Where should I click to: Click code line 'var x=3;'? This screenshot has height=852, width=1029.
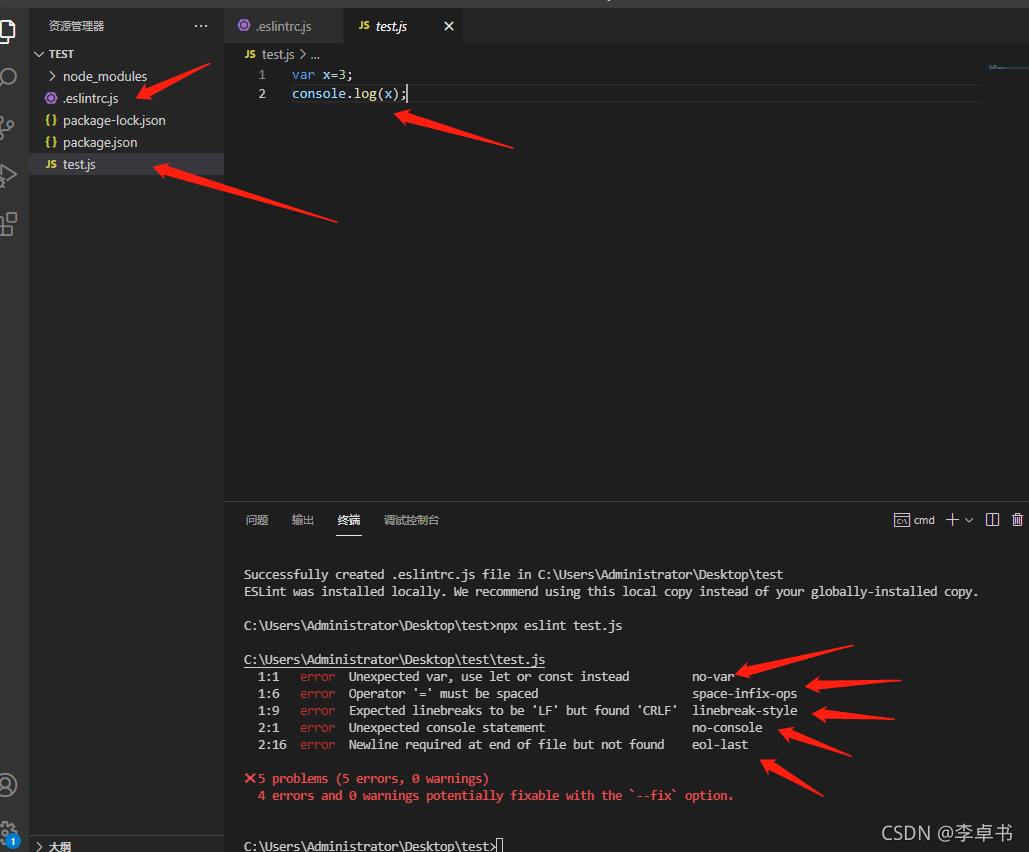click(x=322, y=75)
